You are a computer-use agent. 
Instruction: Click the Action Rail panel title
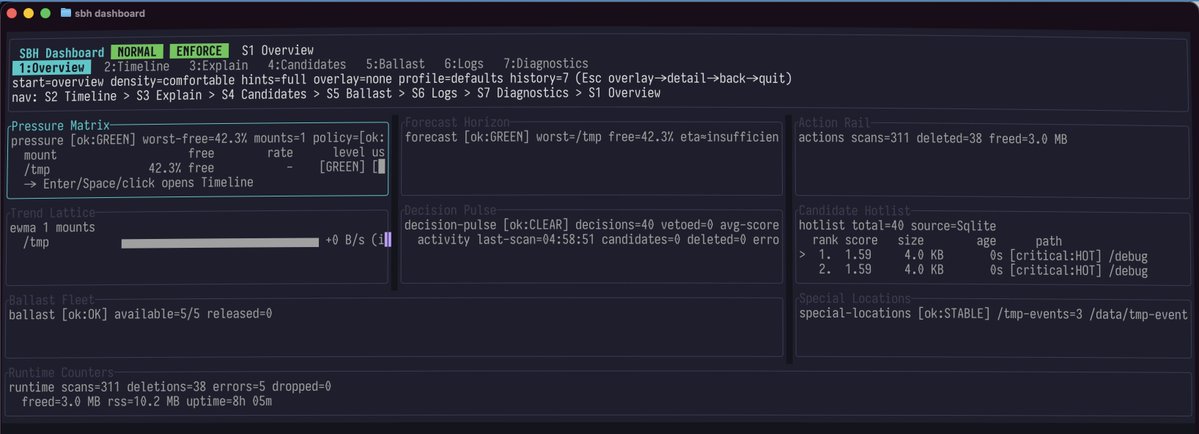(834, 123)
